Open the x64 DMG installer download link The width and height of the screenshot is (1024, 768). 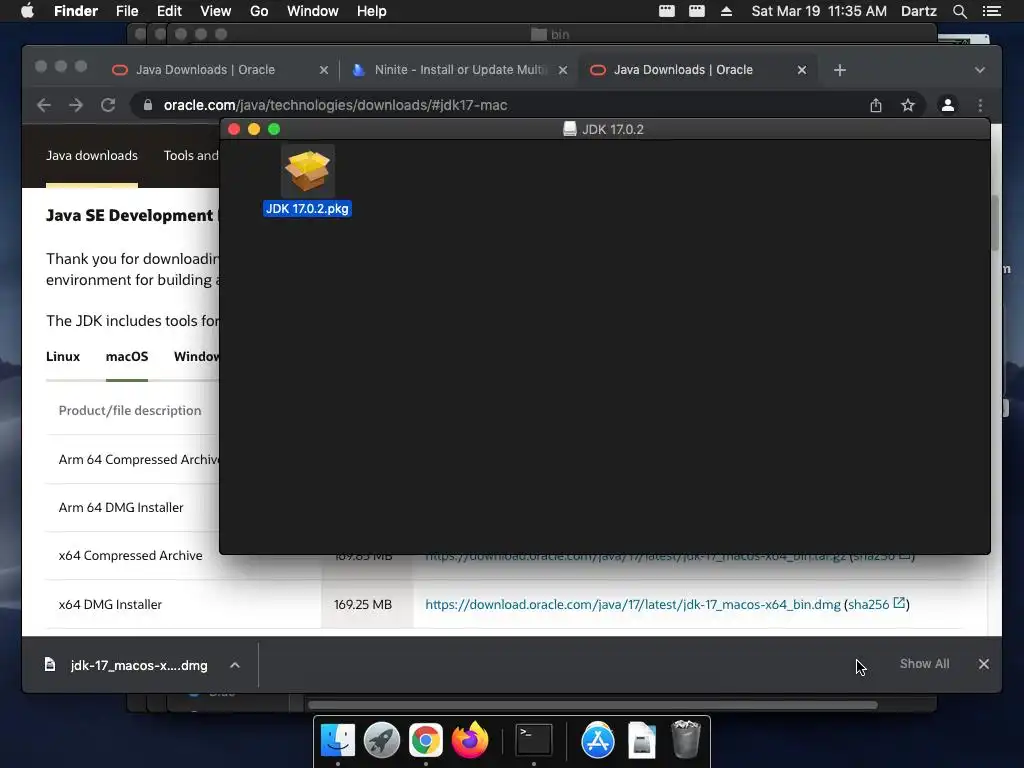[x=633, y=605]
